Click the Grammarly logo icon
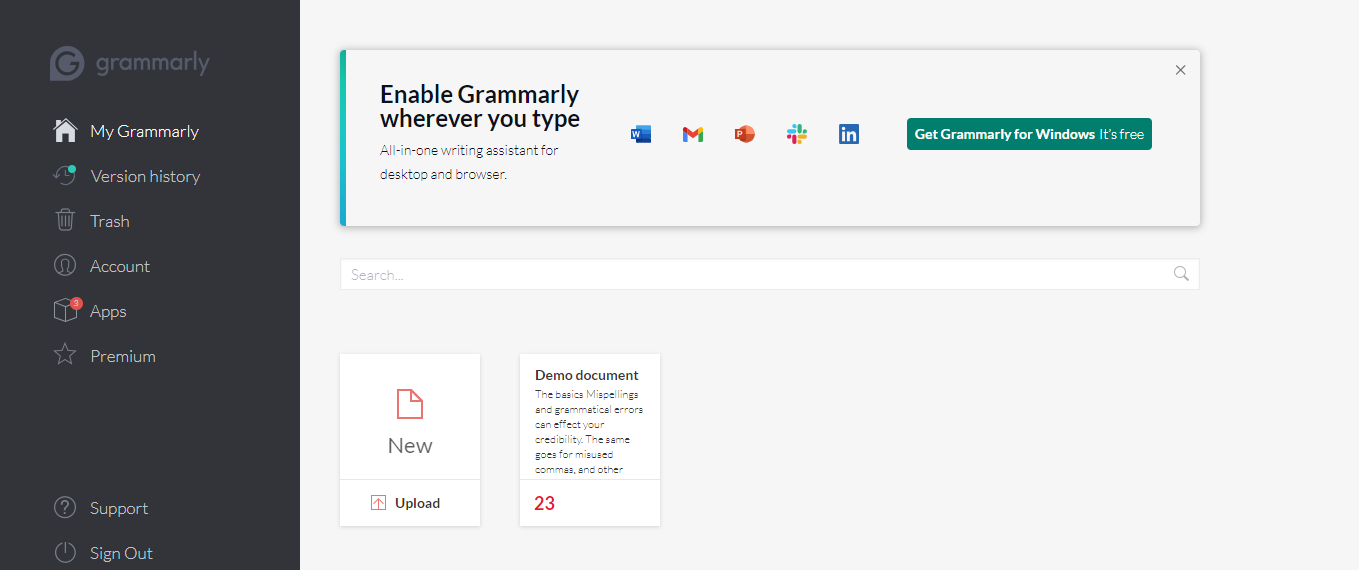 [x=67, y=63]
